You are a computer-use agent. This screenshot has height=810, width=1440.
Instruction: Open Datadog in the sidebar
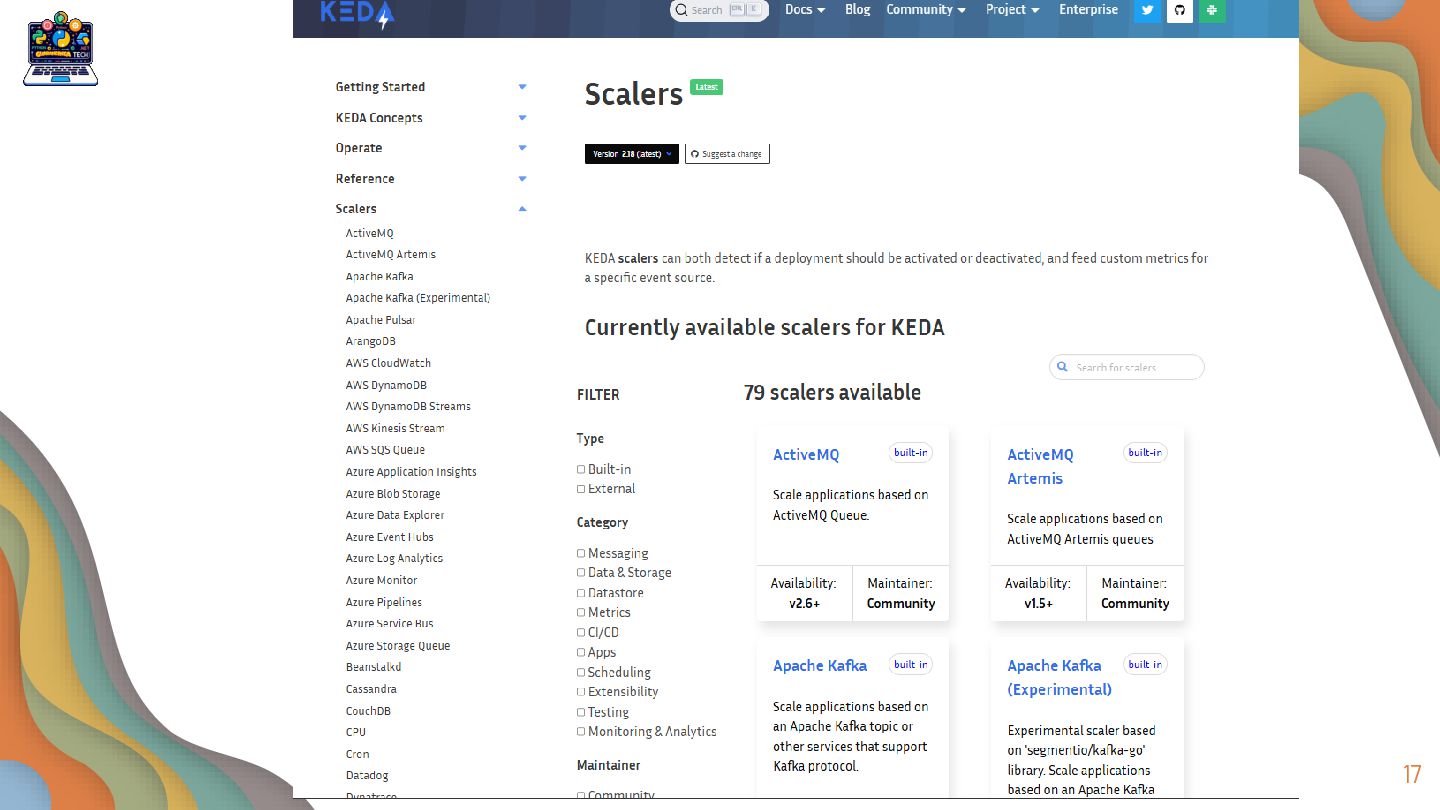[367, 775]
